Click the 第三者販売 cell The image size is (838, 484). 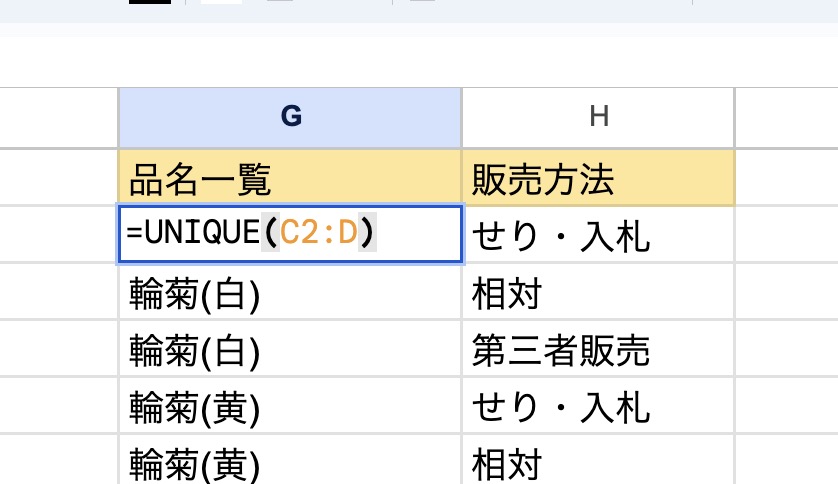click(x=598, y=350)
